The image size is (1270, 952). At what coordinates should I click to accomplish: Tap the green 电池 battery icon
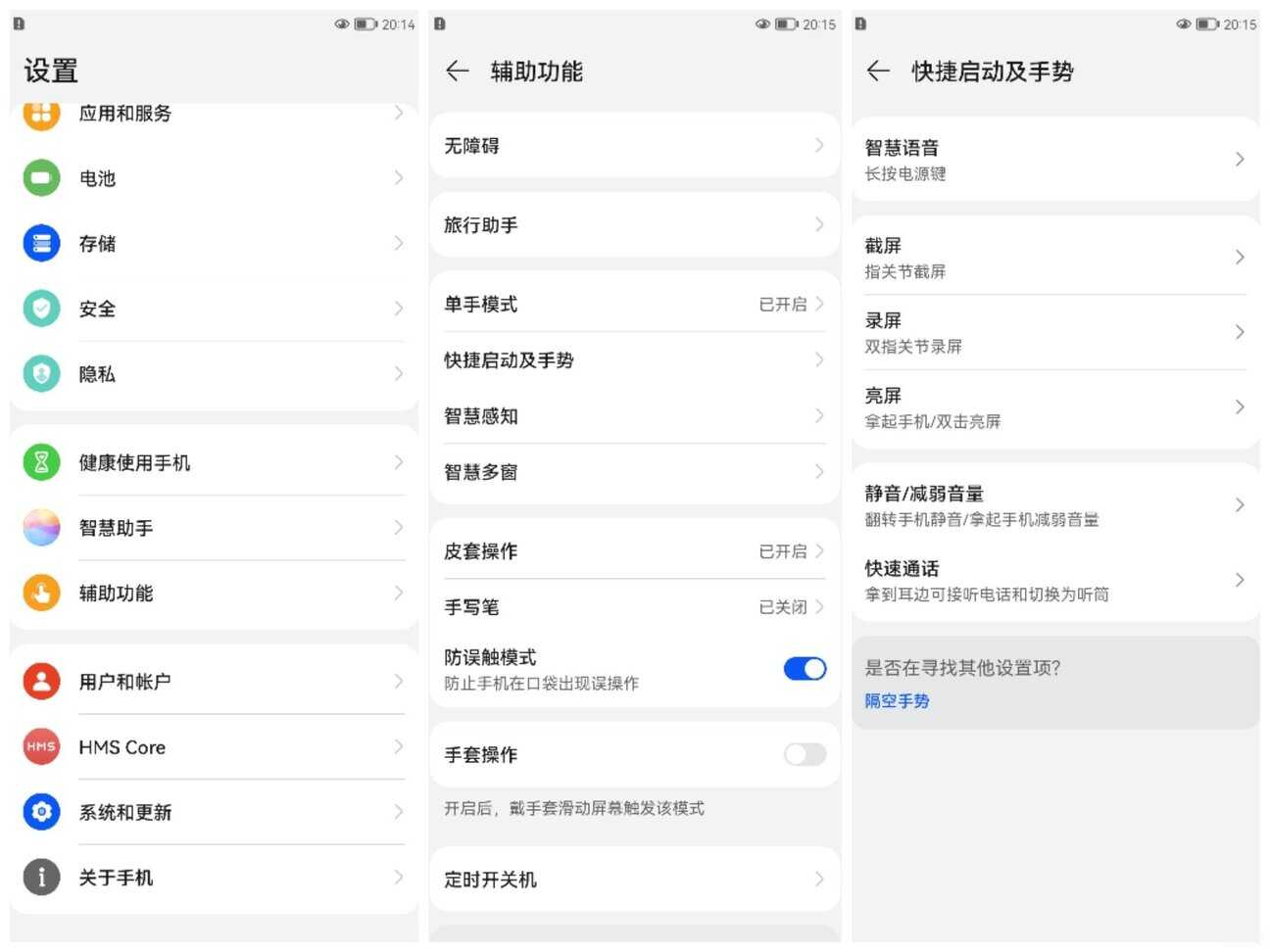41,178
